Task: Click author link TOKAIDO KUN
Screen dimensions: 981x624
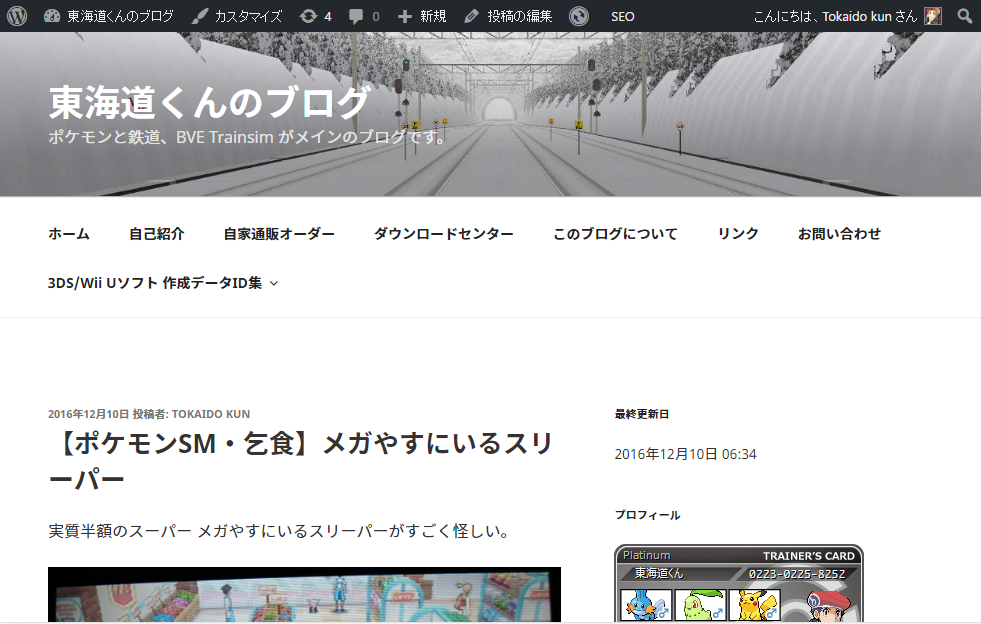Action: coord(210,414)
